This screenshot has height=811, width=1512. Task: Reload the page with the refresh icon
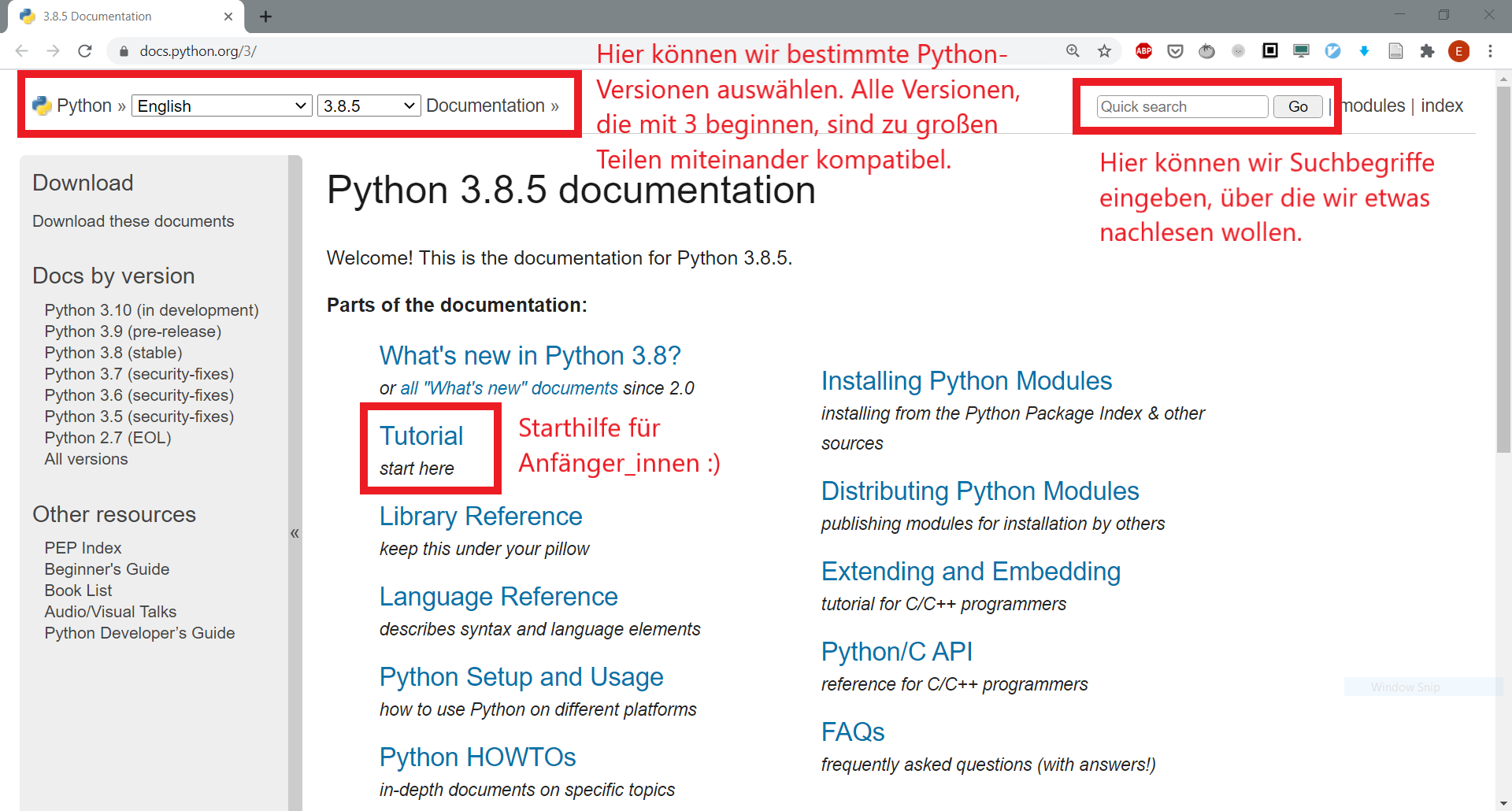coord(85,51)
